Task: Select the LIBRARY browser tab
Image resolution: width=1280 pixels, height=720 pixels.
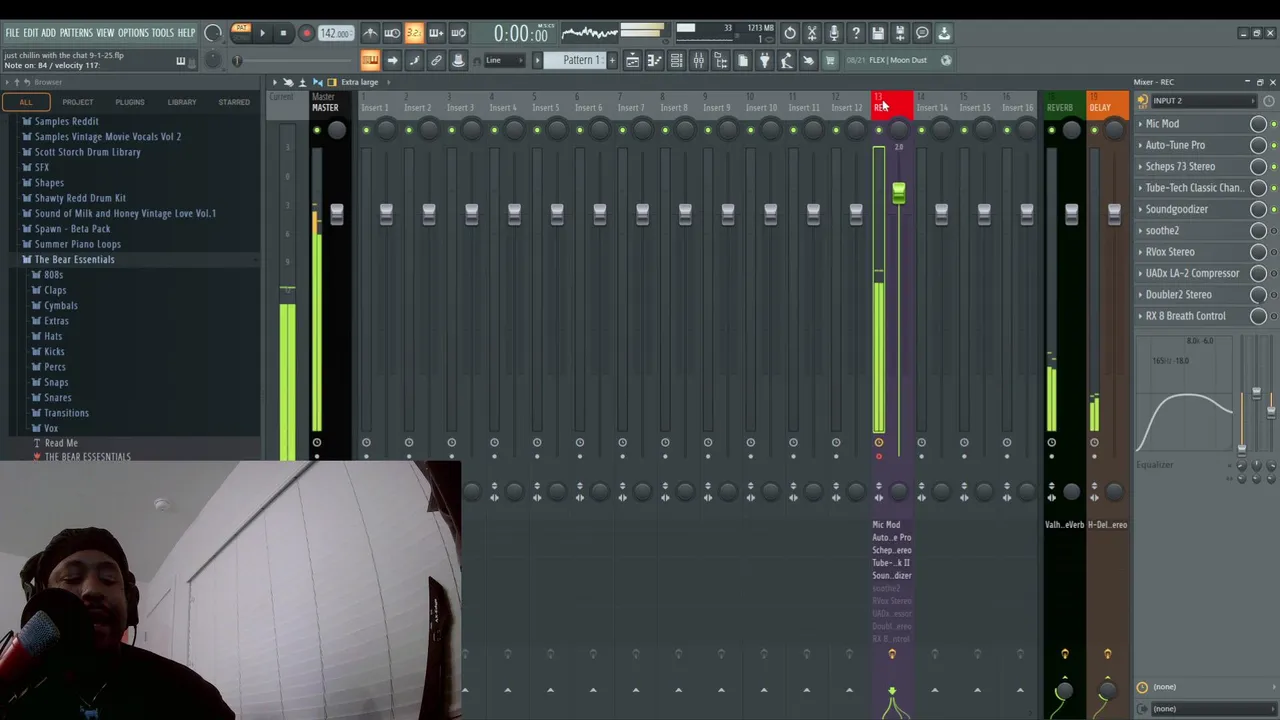Action: click(182, 102)
